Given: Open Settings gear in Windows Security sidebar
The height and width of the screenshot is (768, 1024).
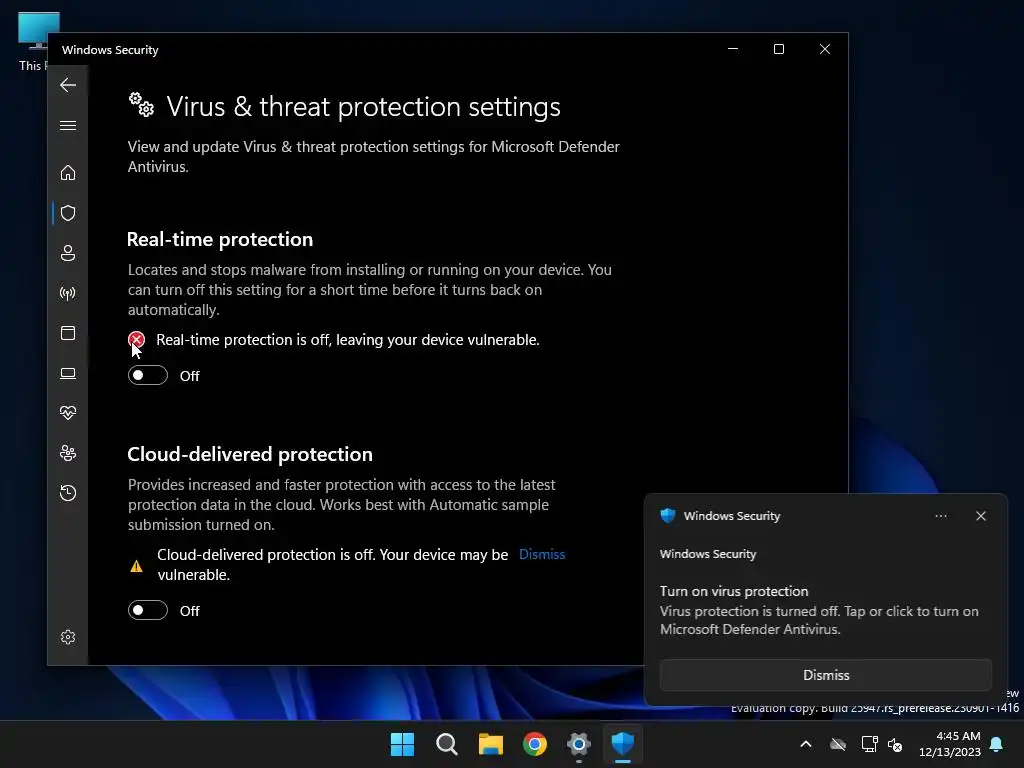Looking at the screenshot, I should 68,637.
